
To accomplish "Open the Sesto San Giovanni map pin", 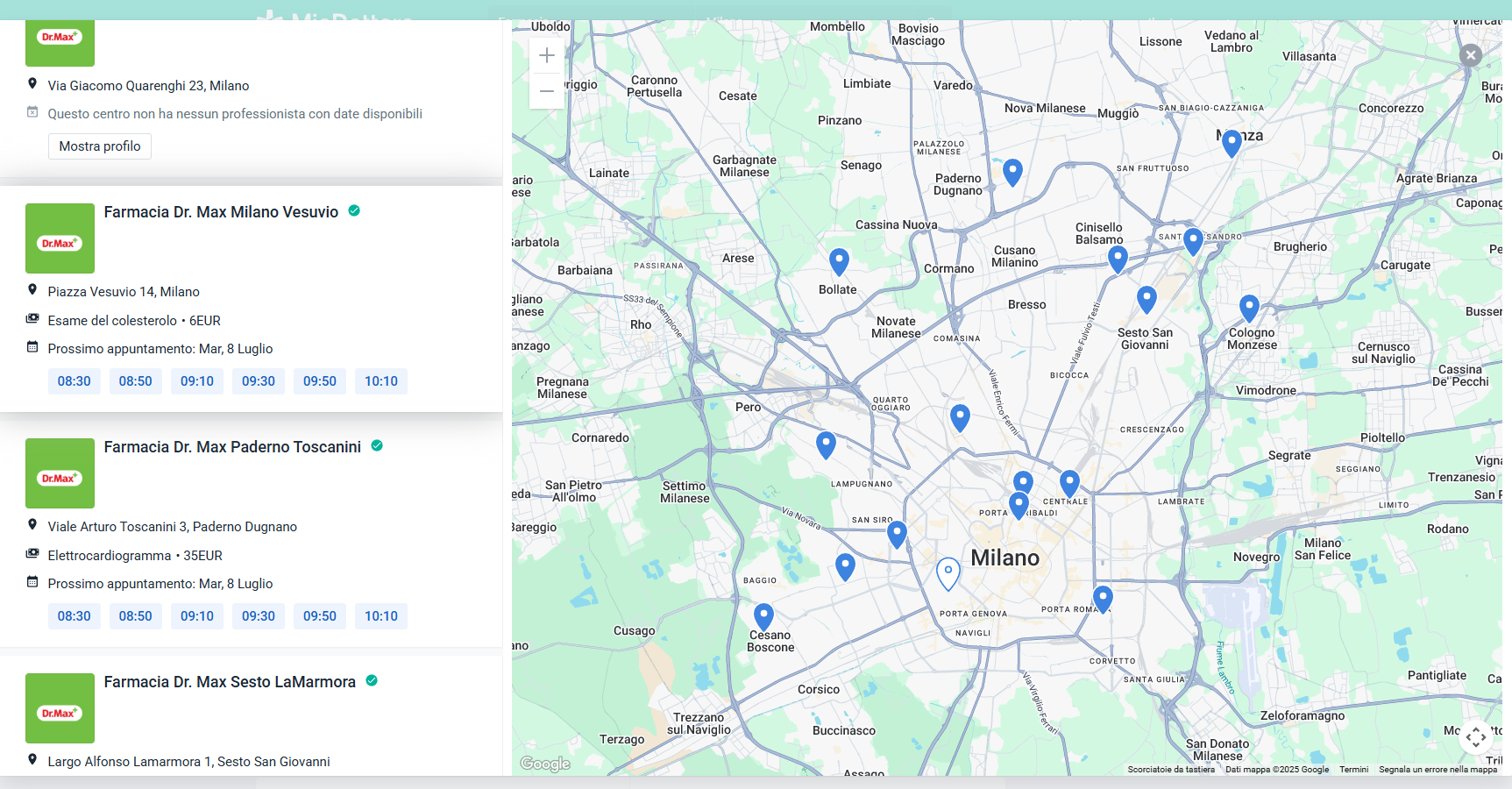I will [x=1146, y=301].
